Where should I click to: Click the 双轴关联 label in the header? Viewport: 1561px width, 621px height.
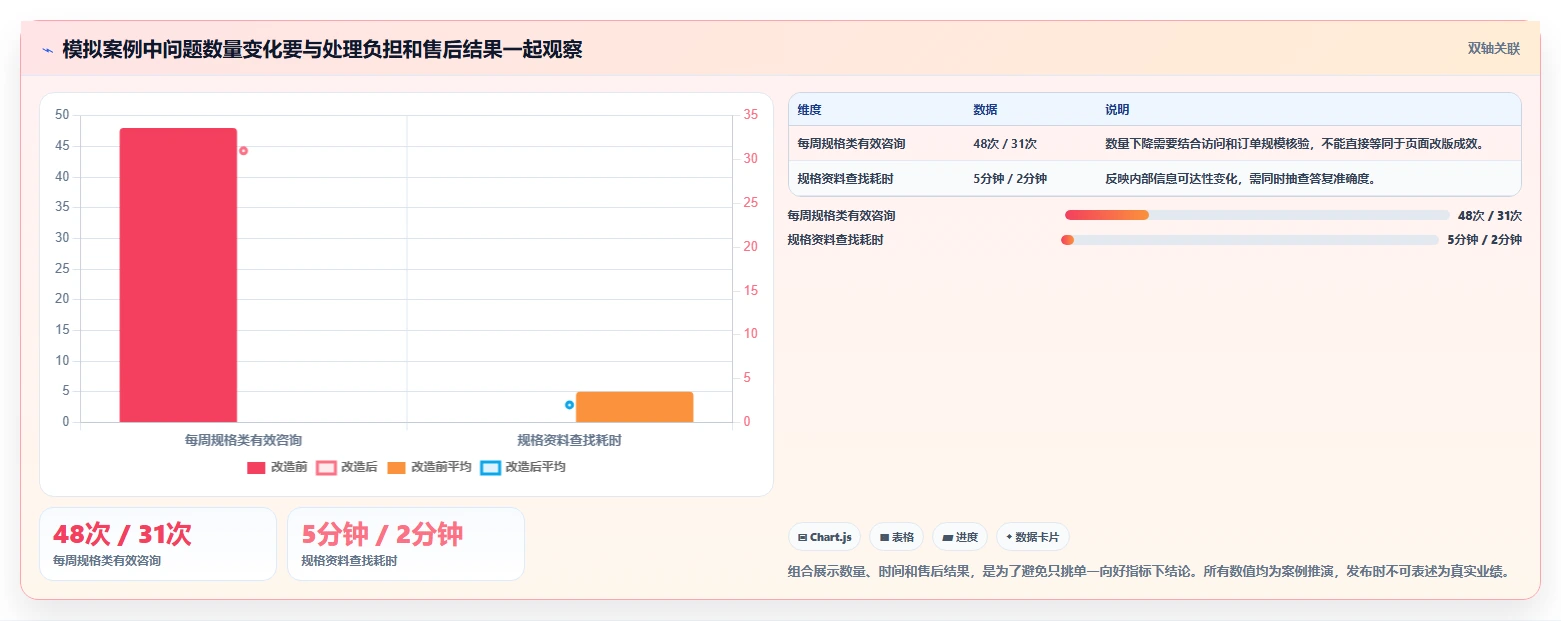pos(1494,49)
